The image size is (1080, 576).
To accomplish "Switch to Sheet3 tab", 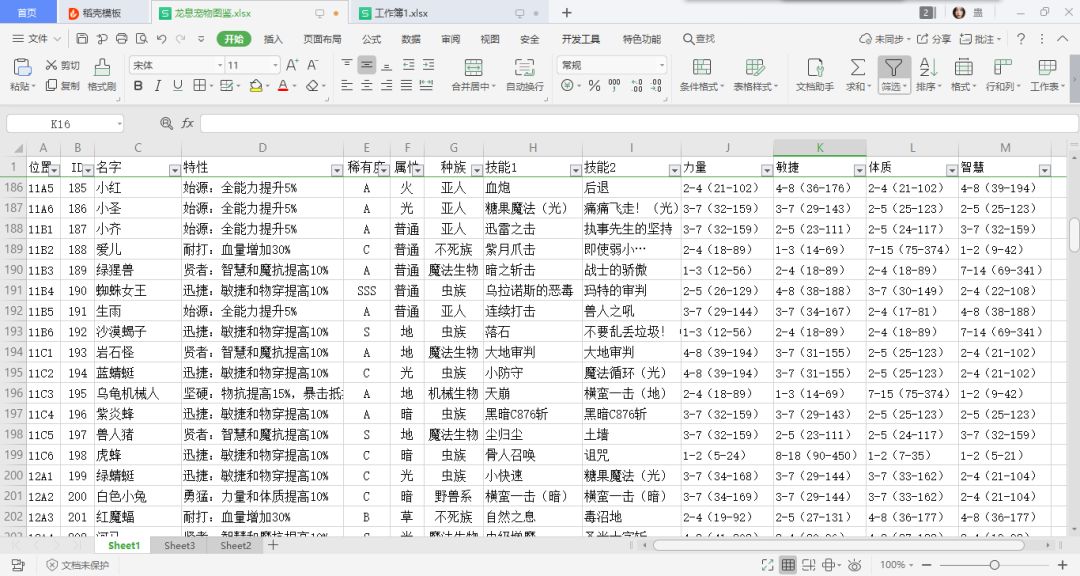I will [180, 545].
